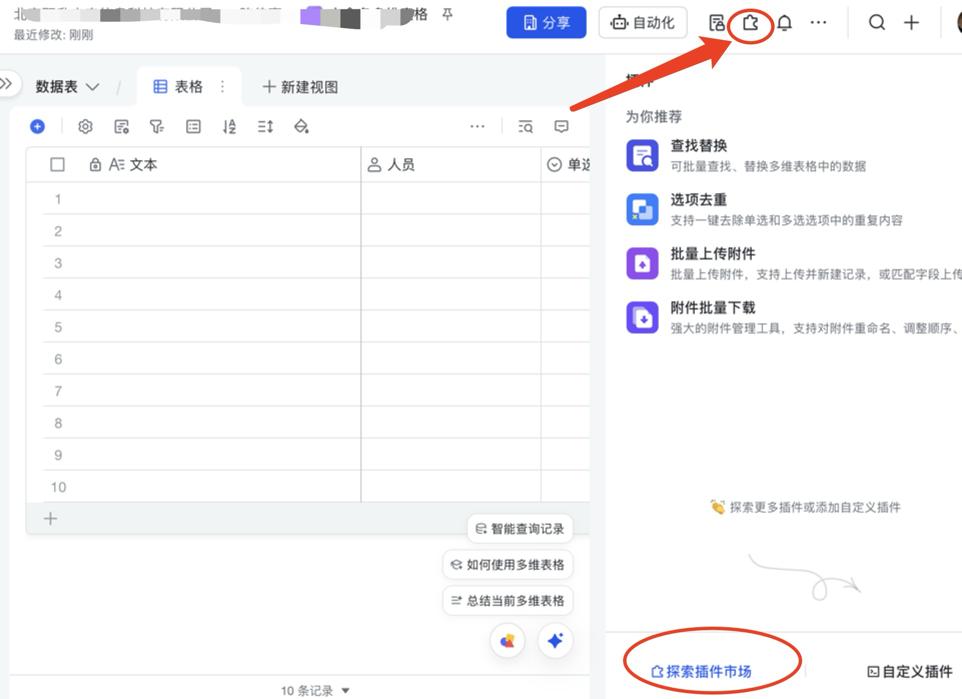Click the 分享 share button
The image size is (962, 699).
point(546,21)
